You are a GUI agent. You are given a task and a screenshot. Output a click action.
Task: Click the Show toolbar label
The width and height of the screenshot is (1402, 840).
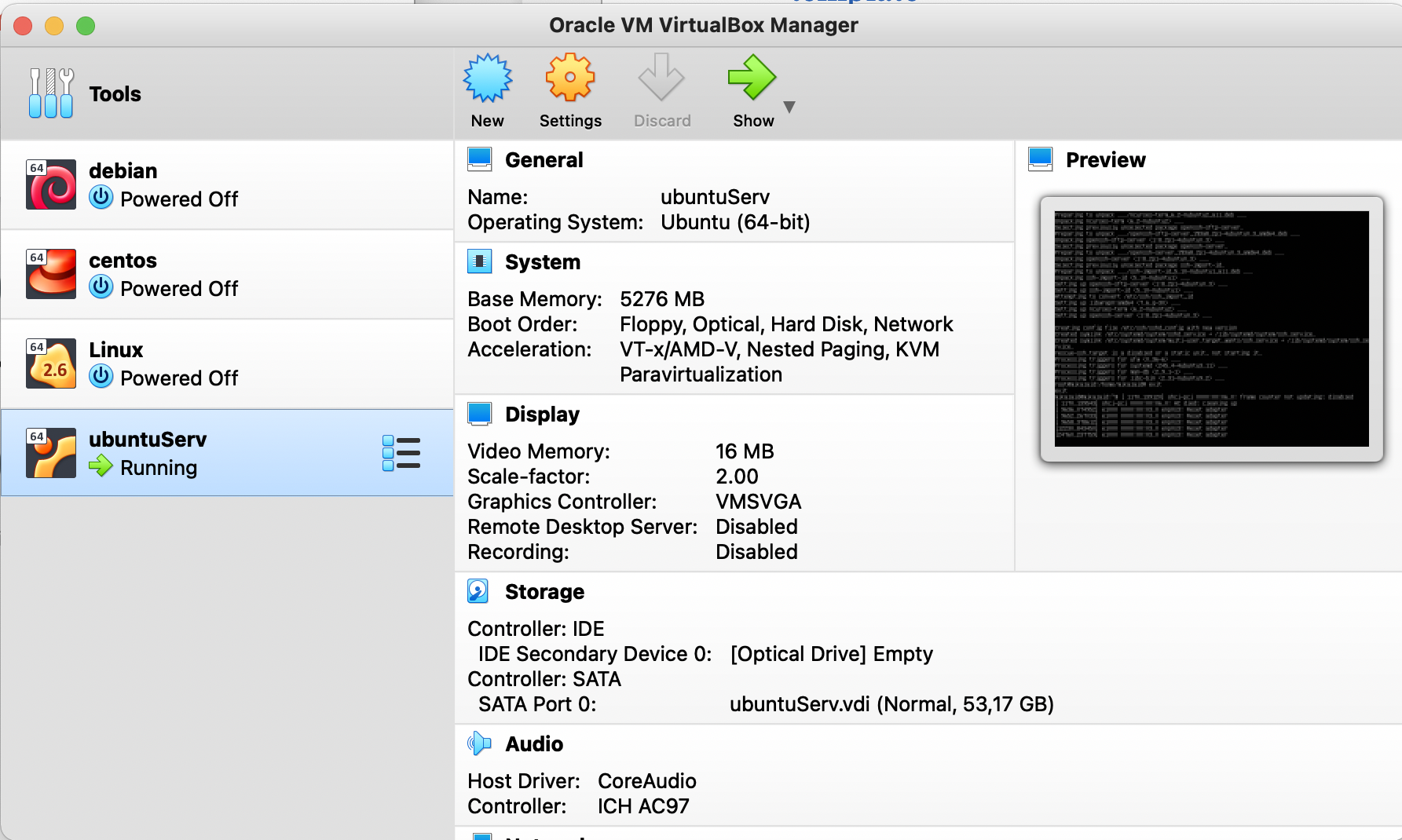[x=753, y=121]
